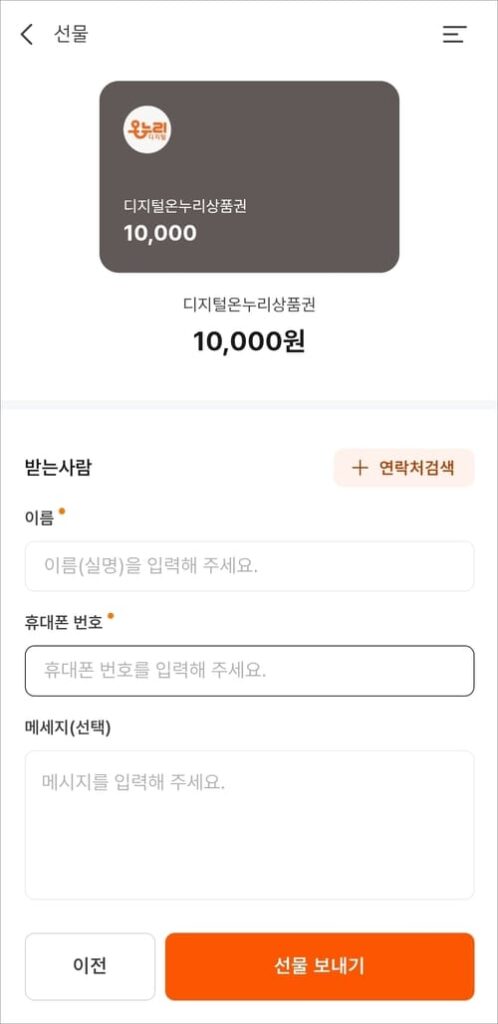Image resolution: width=498 pixels, height=1024 pixels.
Task: Focus the 이름 input field
Action: coord(249,566)
